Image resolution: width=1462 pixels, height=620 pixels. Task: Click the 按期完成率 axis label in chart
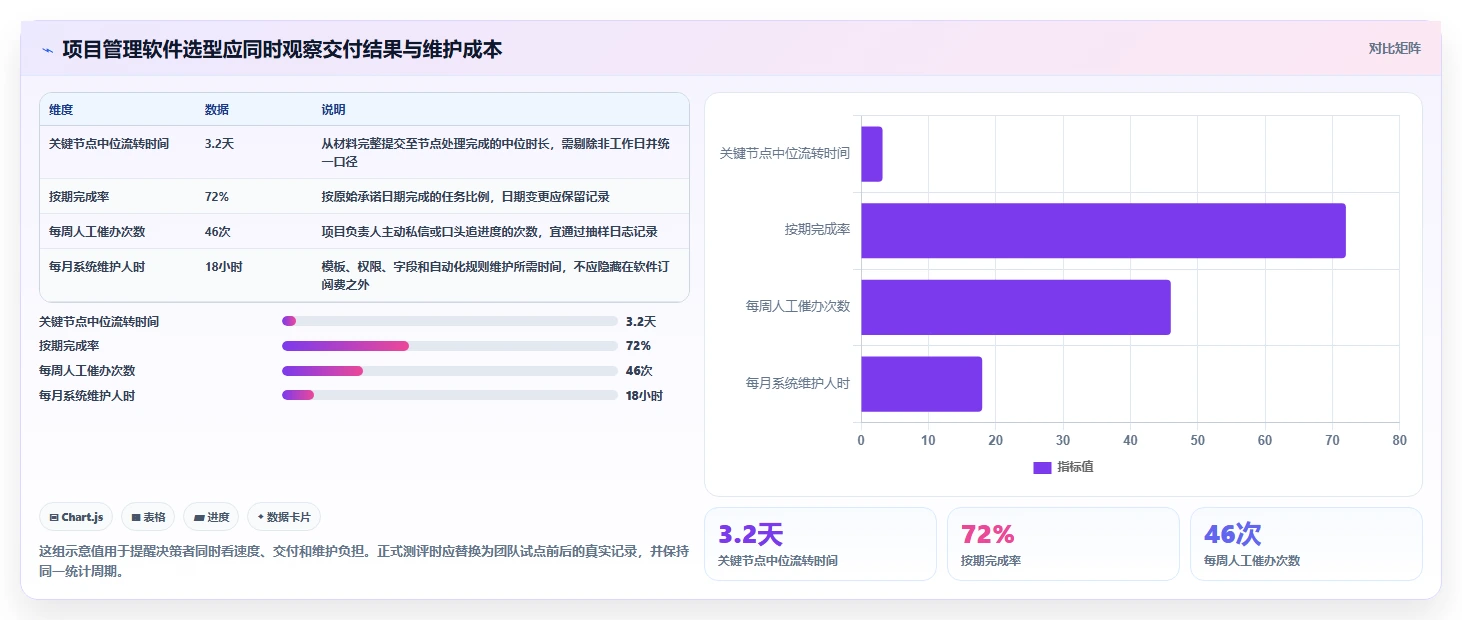(x=817, y=230)
